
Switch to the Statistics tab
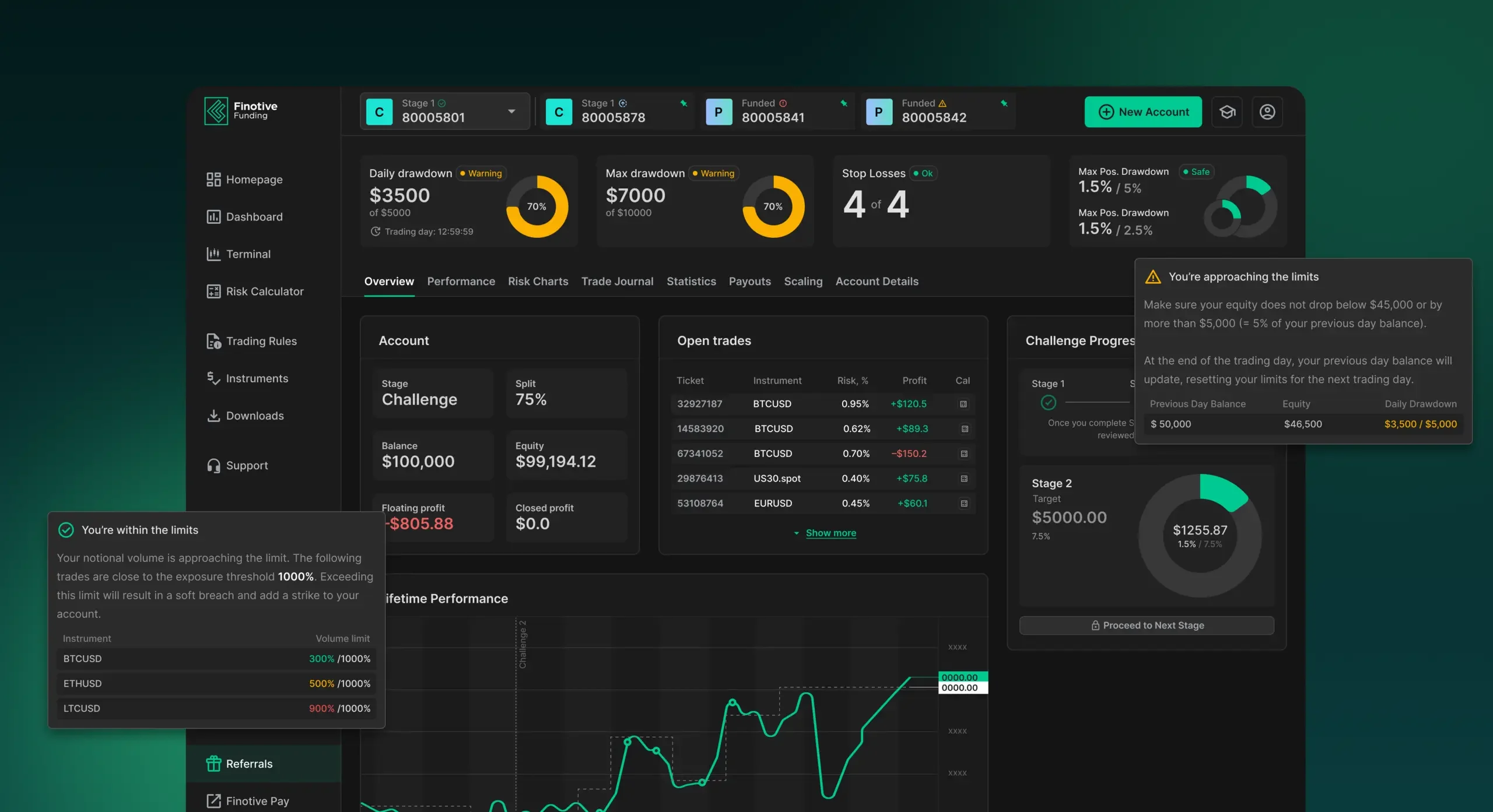pyautogui.click(x=691, y=282)
